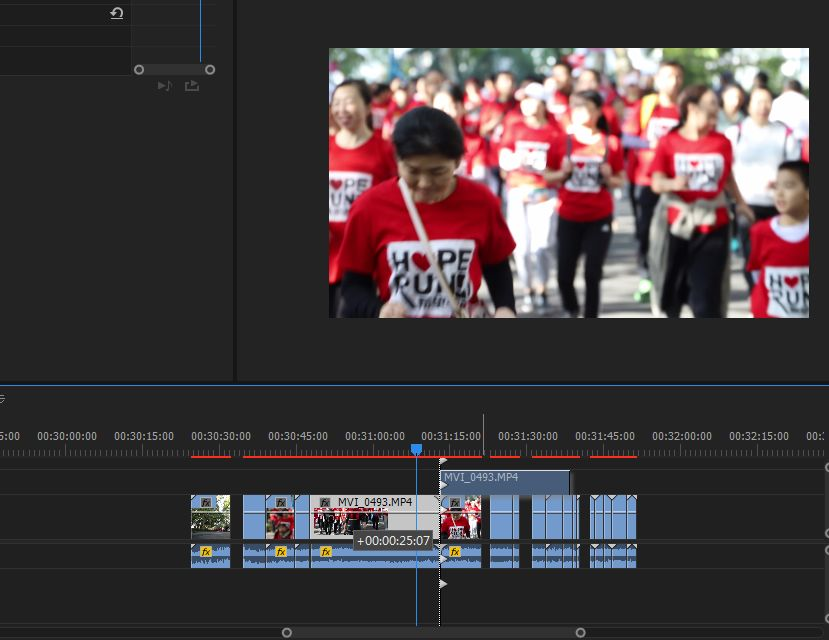Click the yellow fx badge on the audio clip after the dotted line

455,552
